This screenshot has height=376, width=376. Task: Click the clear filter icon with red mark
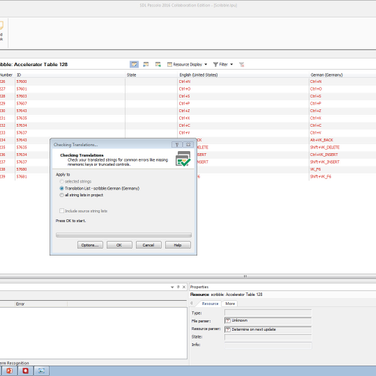point(242,64)
